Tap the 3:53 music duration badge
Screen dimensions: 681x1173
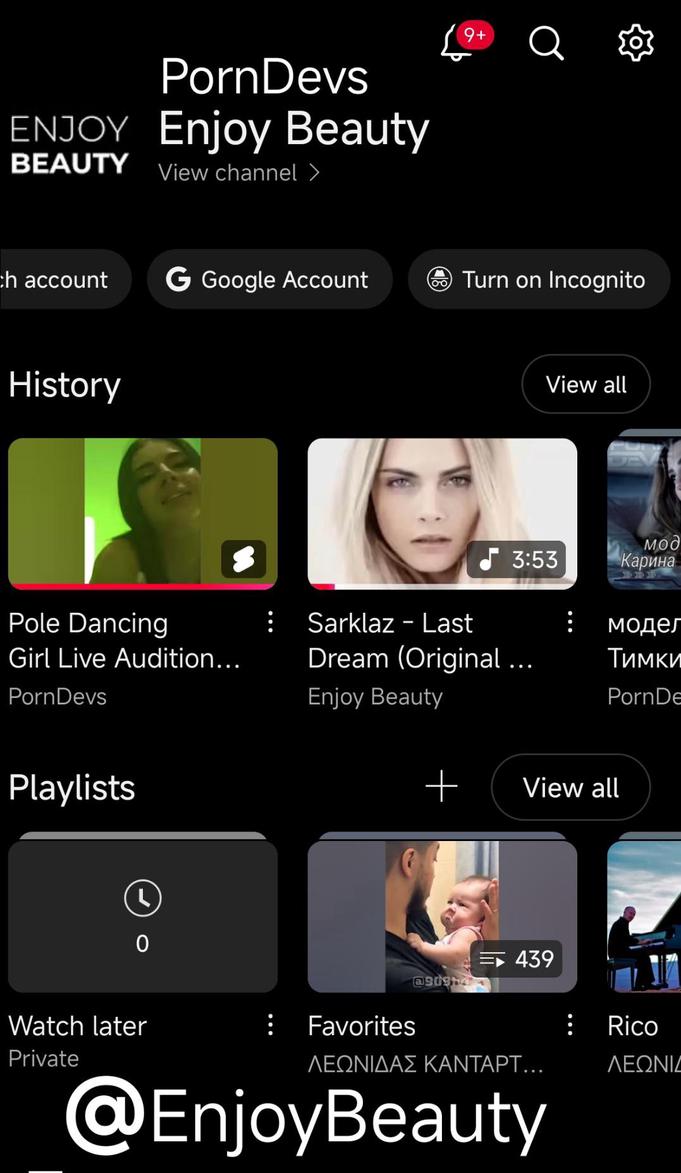click(x=517, y=559)
